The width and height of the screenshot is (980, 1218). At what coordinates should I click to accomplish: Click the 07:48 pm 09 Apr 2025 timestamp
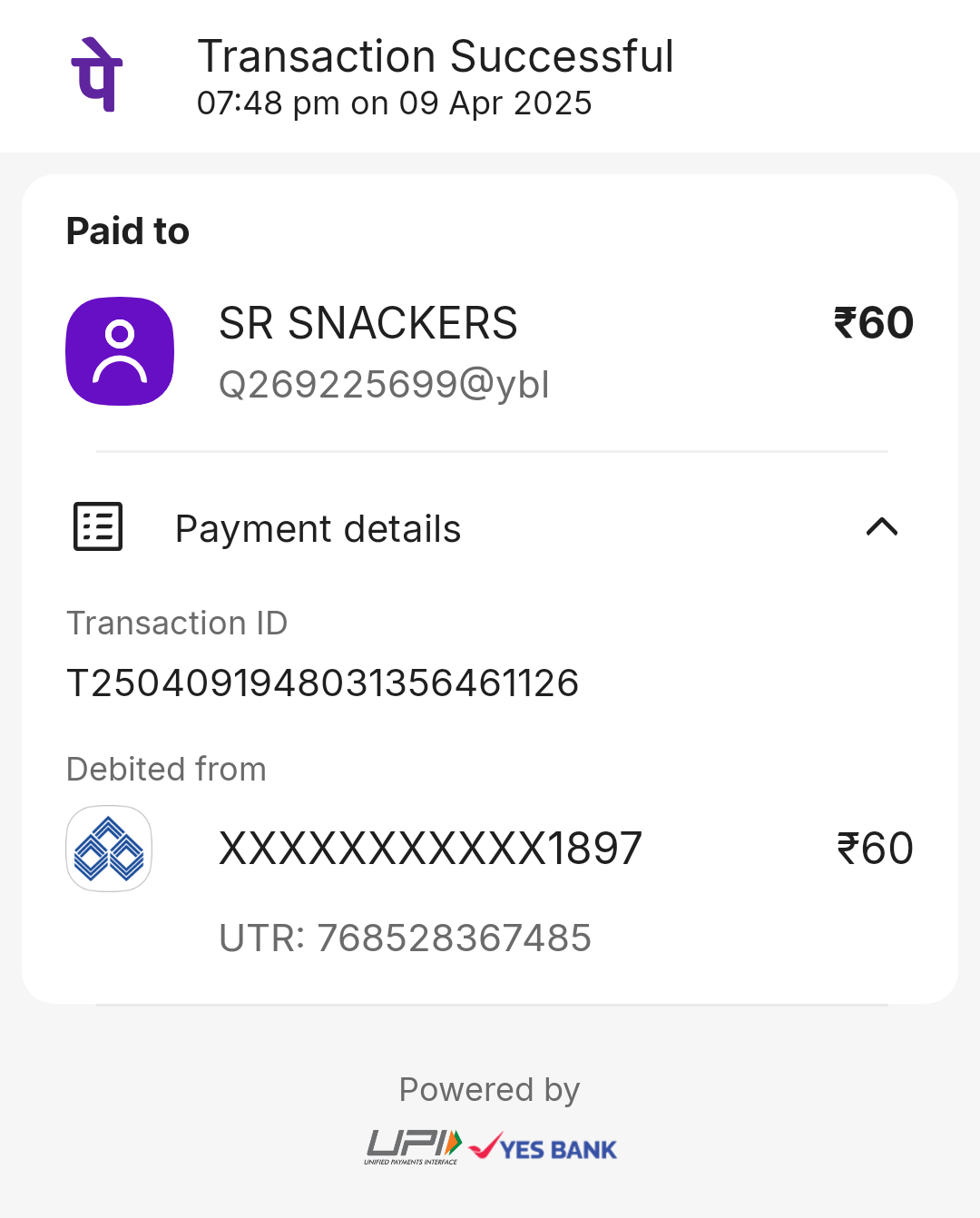[x=394, y=103]
